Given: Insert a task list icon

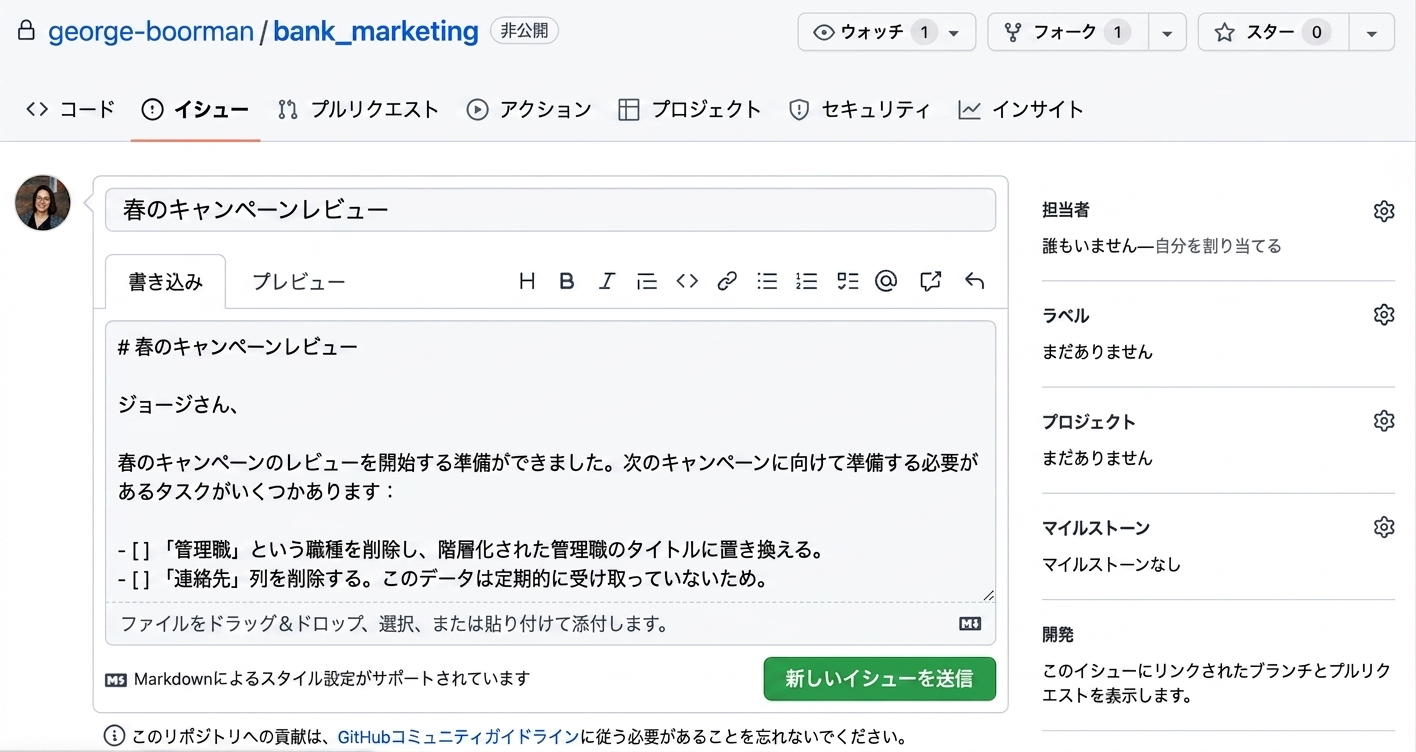Looking at the screenshot, I should [848, 281].
